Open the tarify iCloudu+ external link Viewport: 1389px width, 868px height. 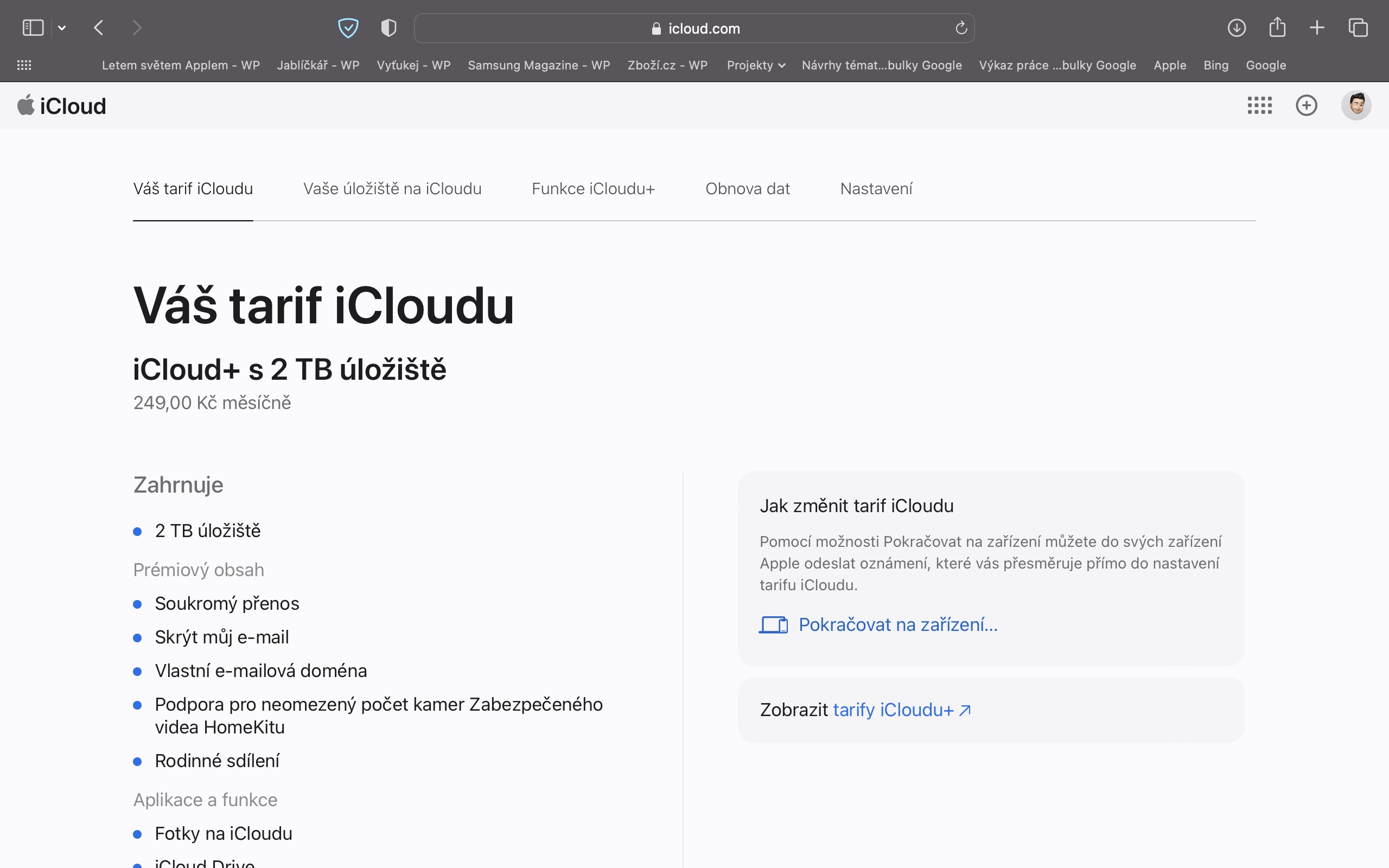coord(901,710)
